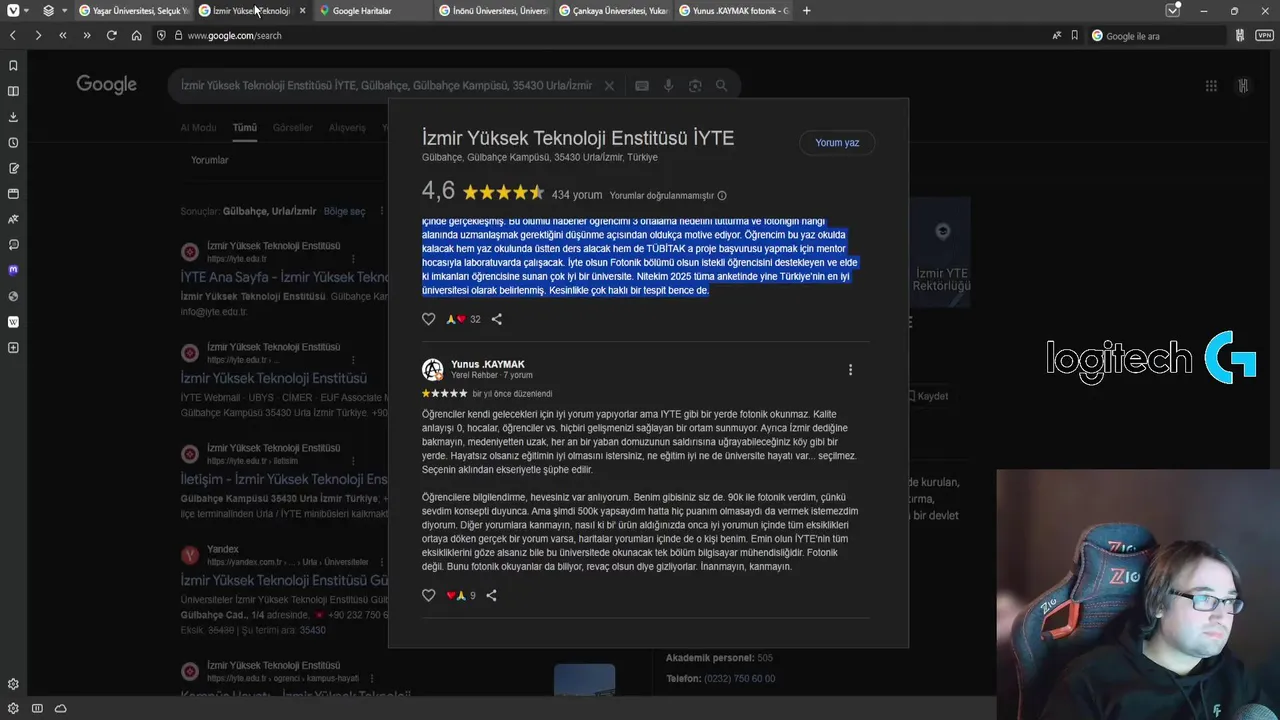Viewport: 1280px width, 720px height.
Task: Open the Vivaldi main menu
Action: 13,11
